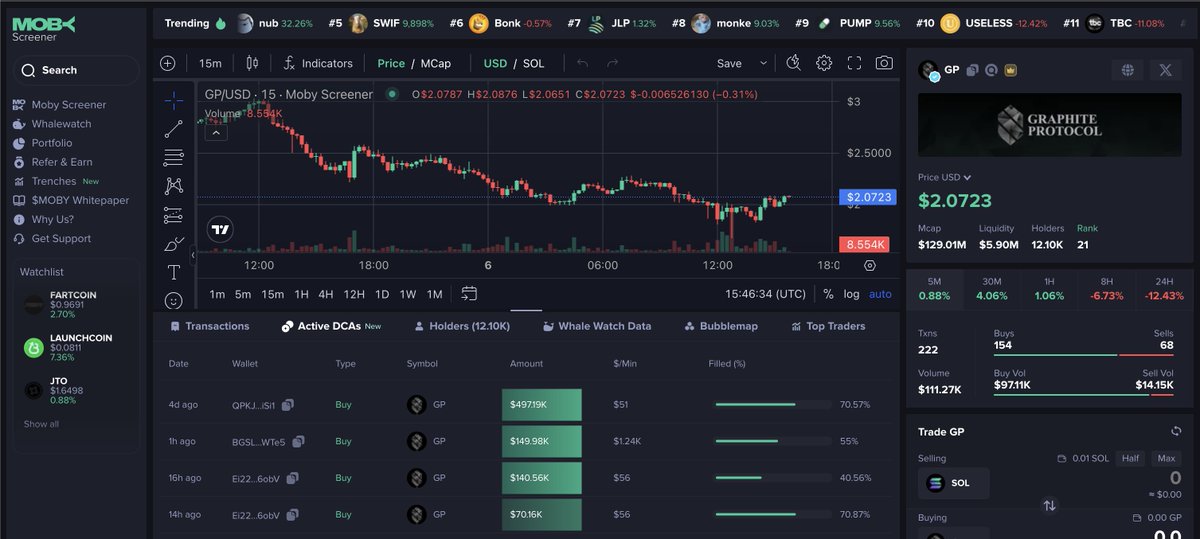
Task: Take a chart snapshot with camera icon
Action: 884,63
